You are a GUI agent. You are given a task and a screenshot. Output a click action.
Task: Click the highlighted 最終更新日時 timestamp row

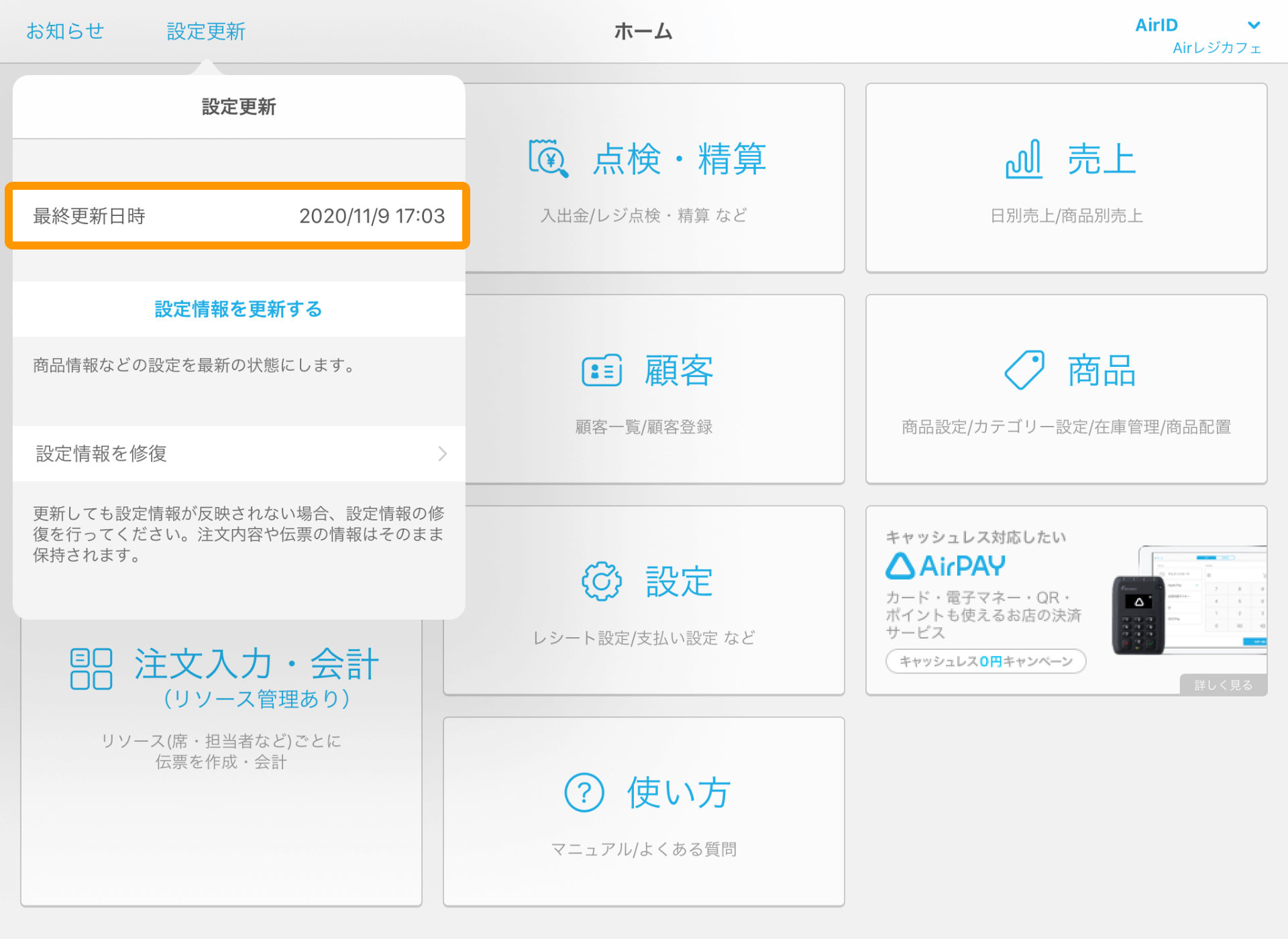coord(237,216)
